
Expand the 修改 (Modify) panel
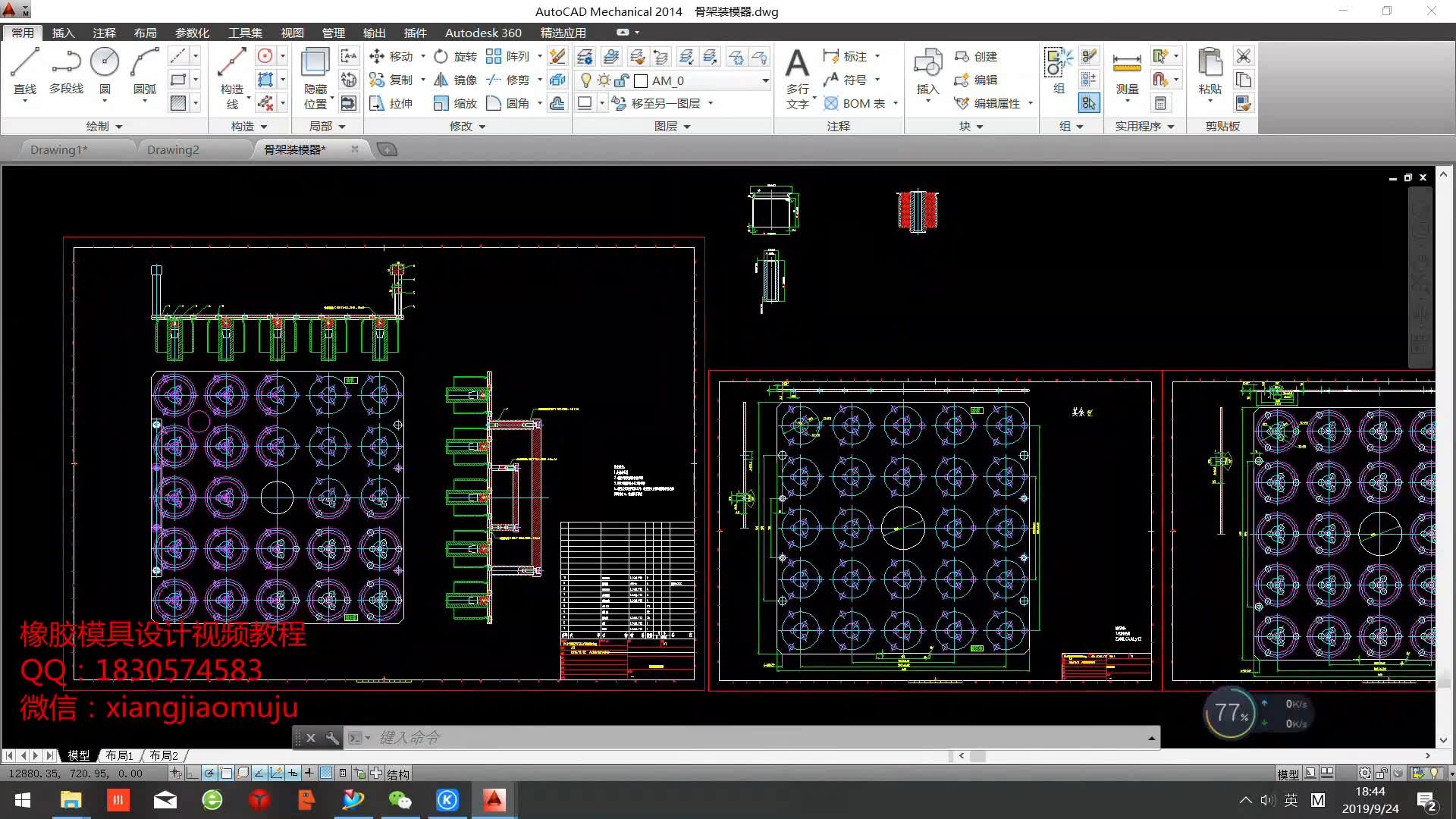coord(467,126)
